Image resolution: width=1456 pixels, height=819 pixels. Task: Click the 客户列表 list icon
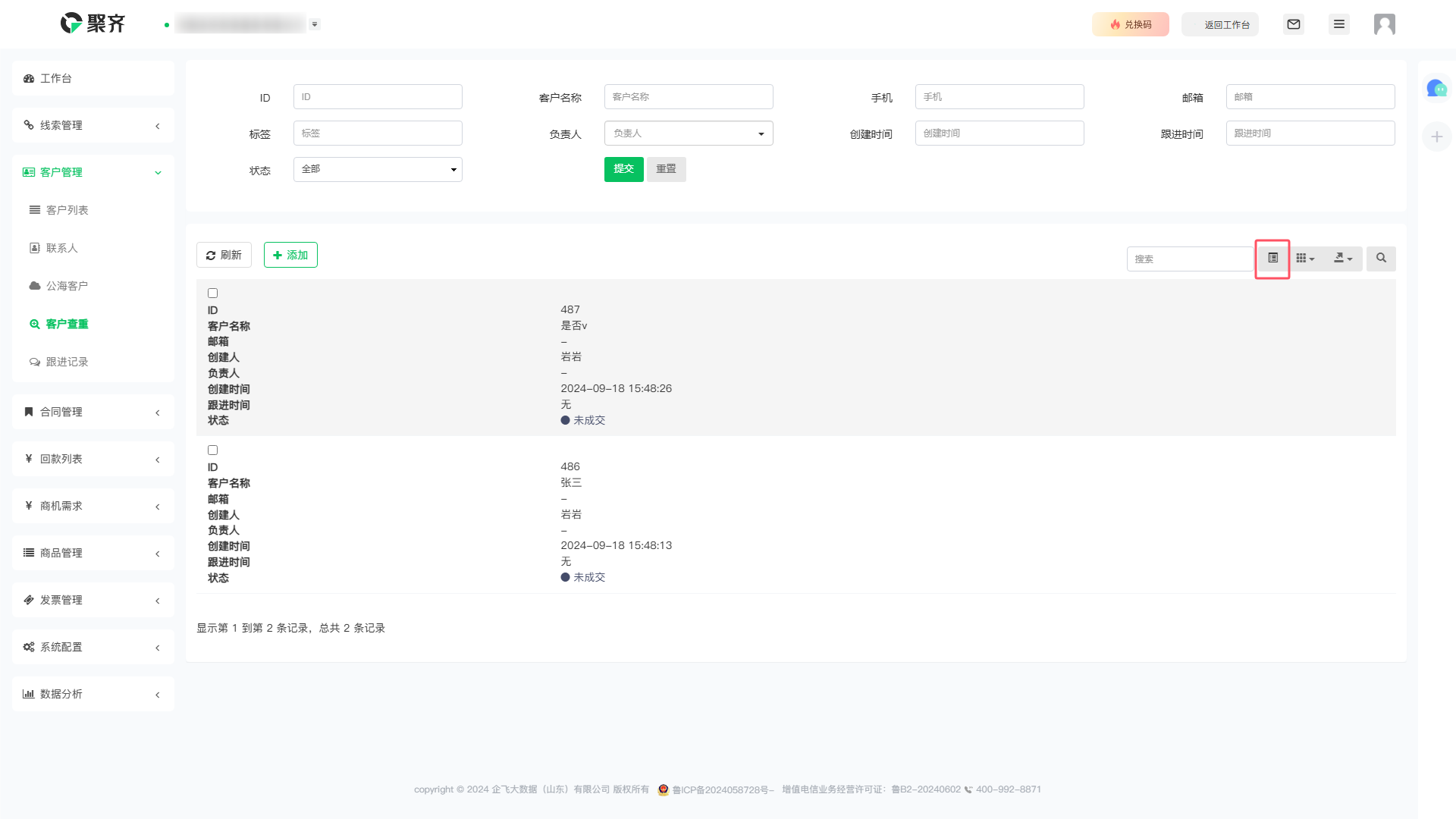[x=35, y=210]
